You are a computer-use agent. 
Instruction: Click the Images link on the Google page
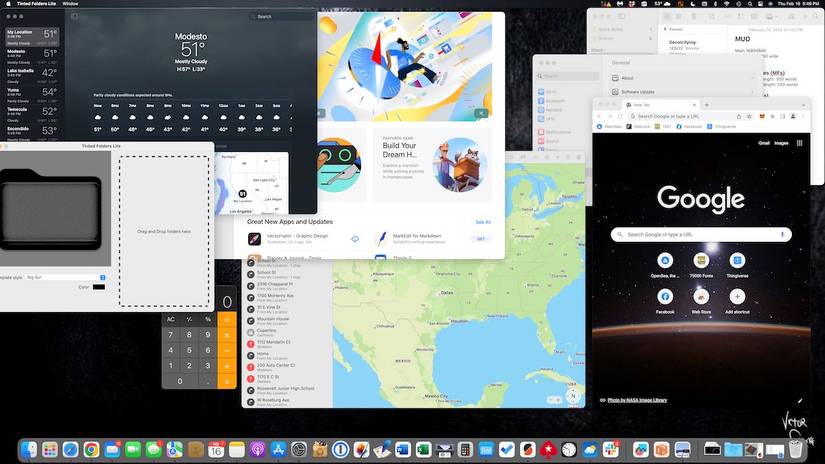point(781,143)
